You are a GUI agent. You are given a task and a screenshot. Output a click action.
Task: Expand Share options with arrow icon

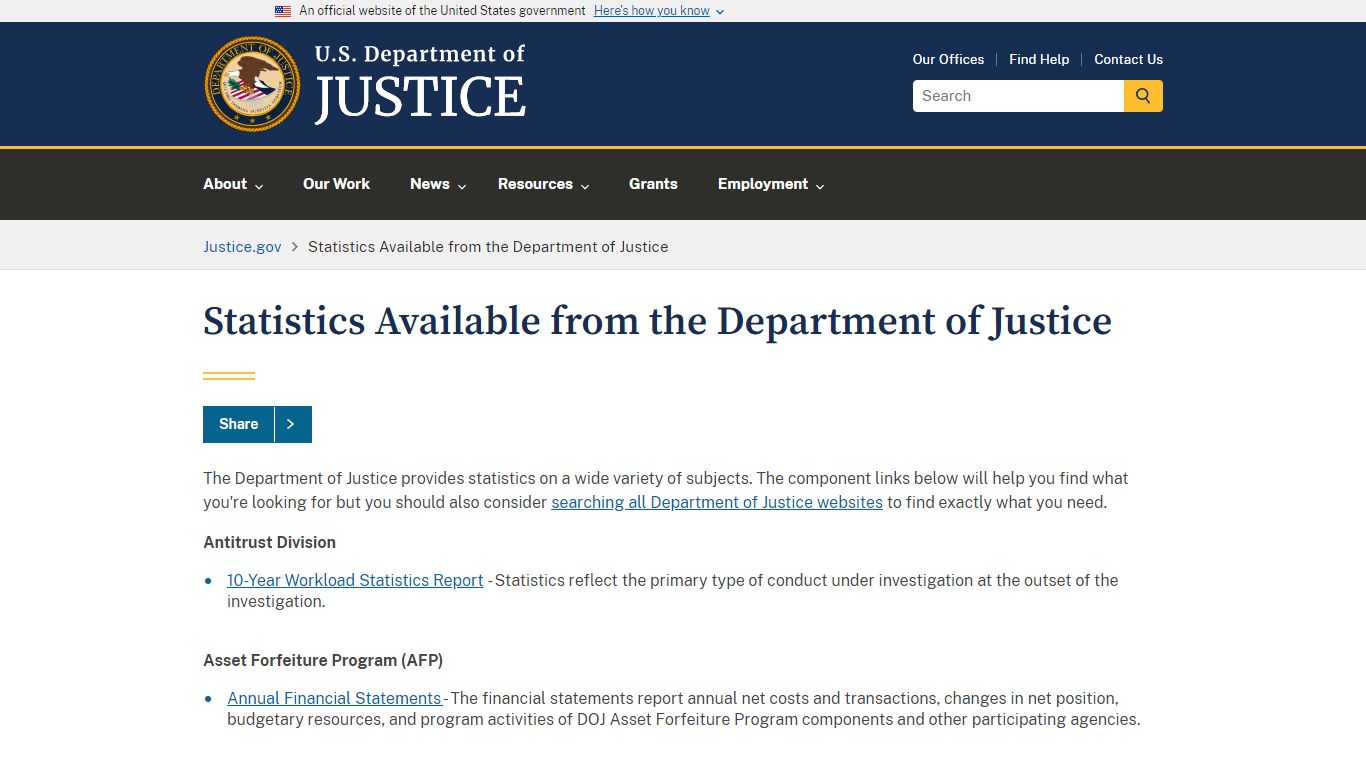coord(293,424)
